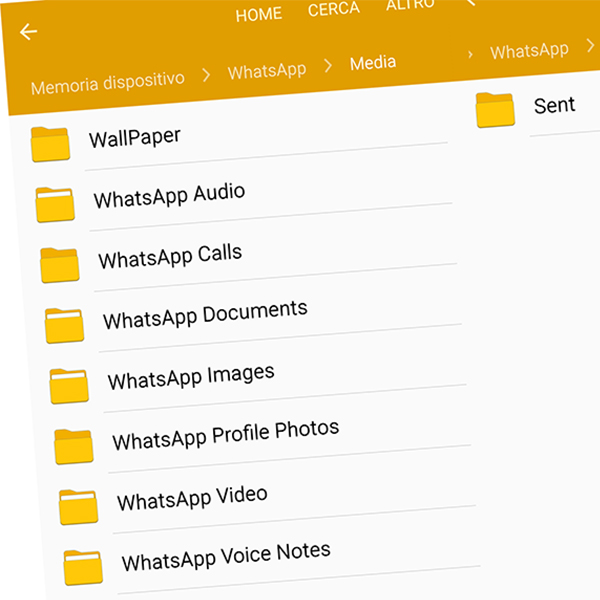The height and width of the screenshot is (600, 600).
Task: Open the WallPaper folder icon
Action: click(50, 145)
